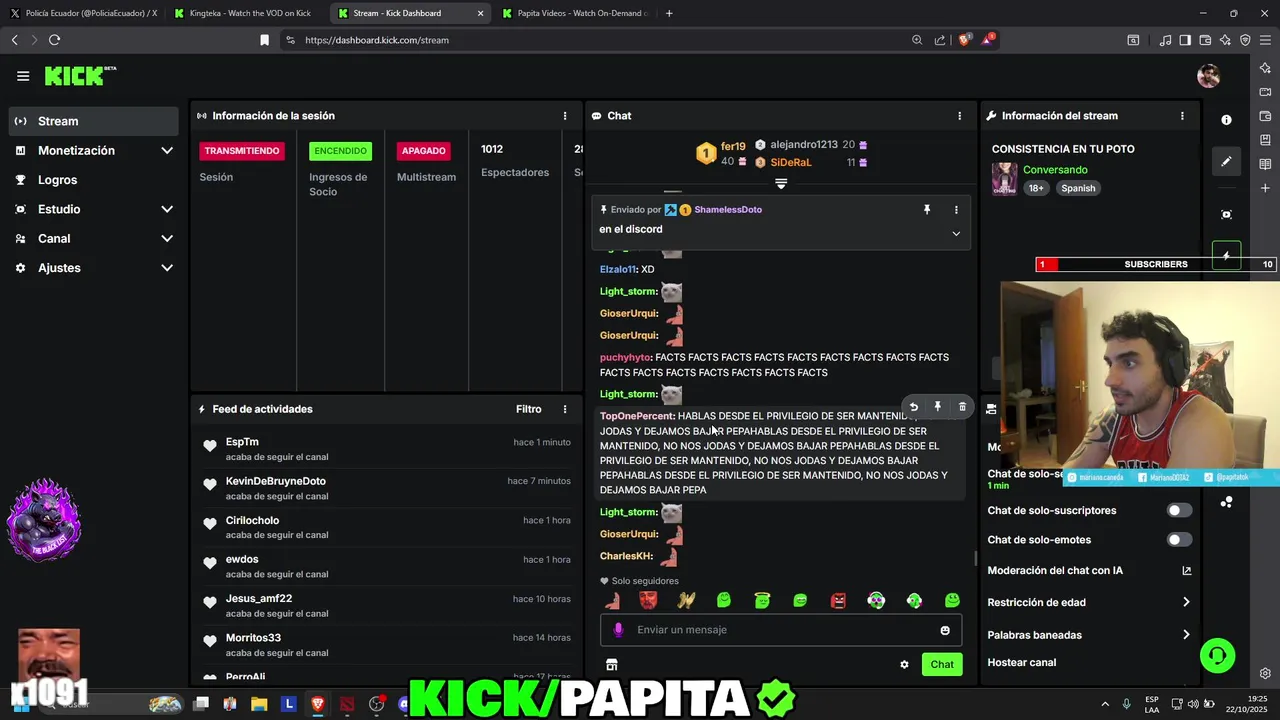Image resolution: width=1280 pixels, height=720 pixels.
Task: Open the Filtro activity feed filter
Action: tap(529, 409)
